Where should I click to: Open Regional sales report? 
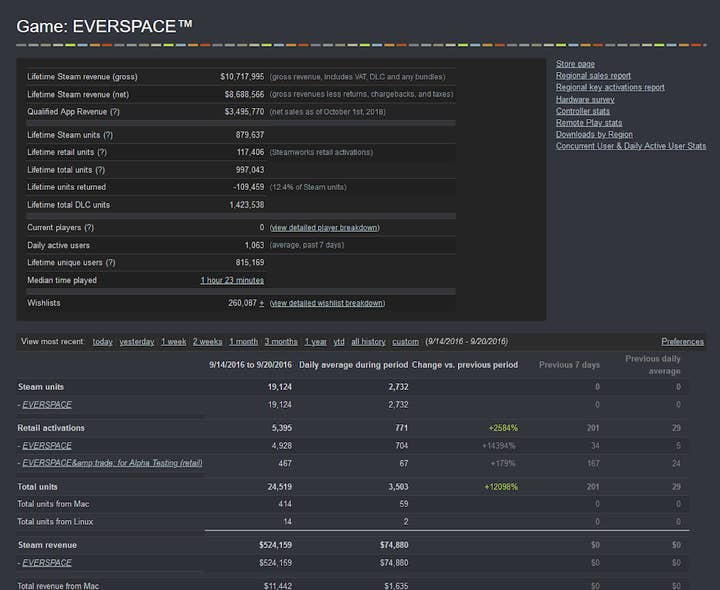coord(593,75)
